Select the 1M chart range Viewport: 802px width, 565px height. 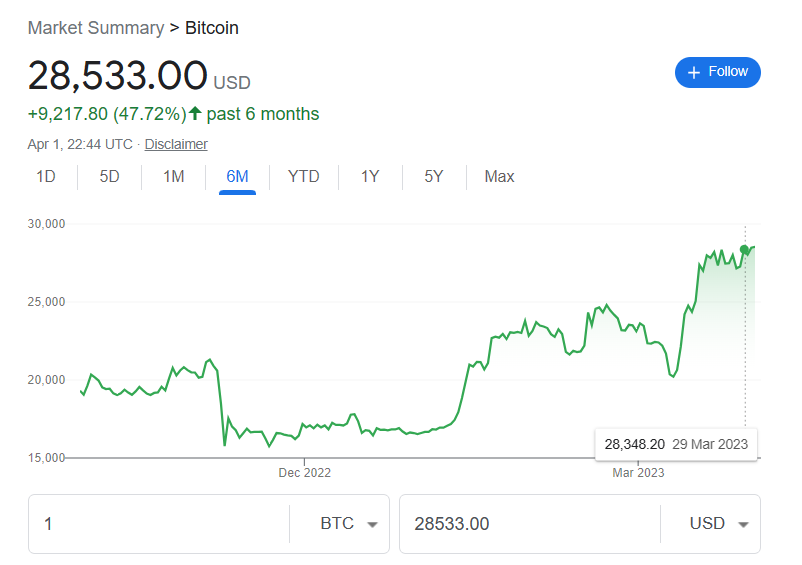[173, 177]
